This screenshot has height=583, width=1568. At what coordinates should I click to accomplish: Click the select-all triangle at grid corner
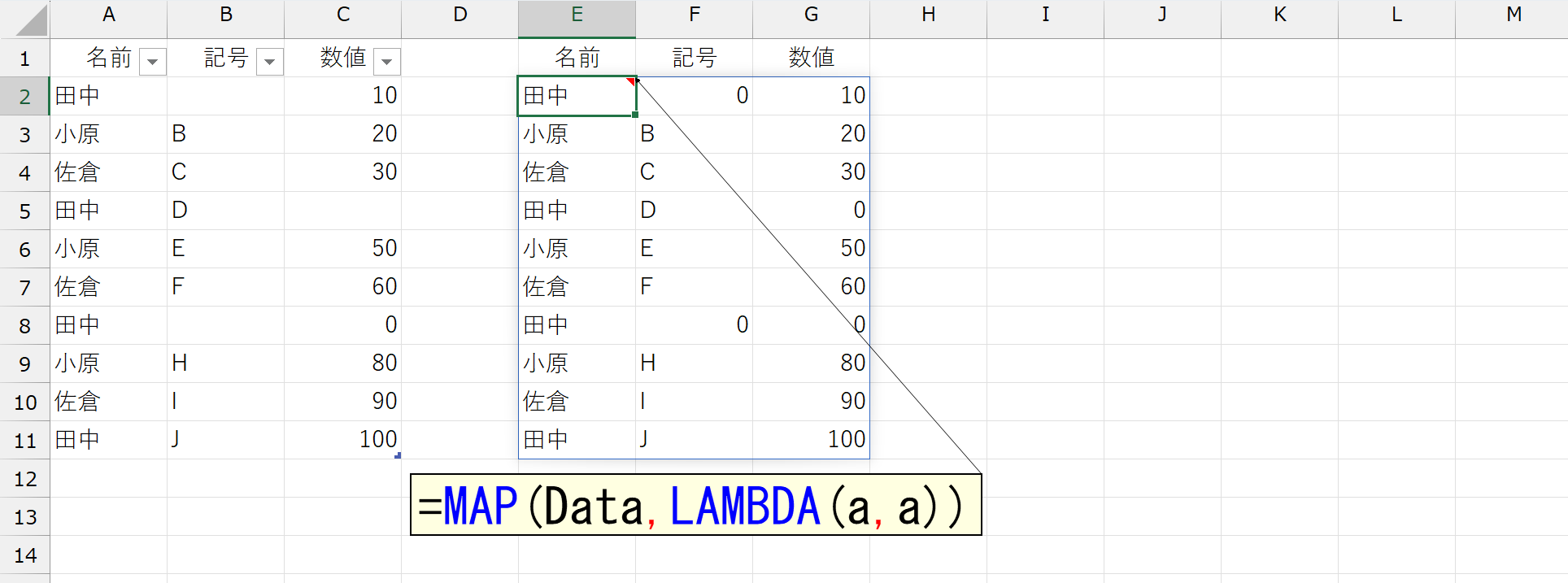click(x=33, y=21)
